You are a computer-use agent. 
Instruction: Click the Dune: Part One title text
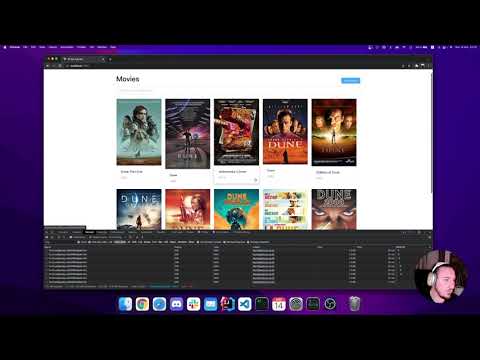point(131,172)
